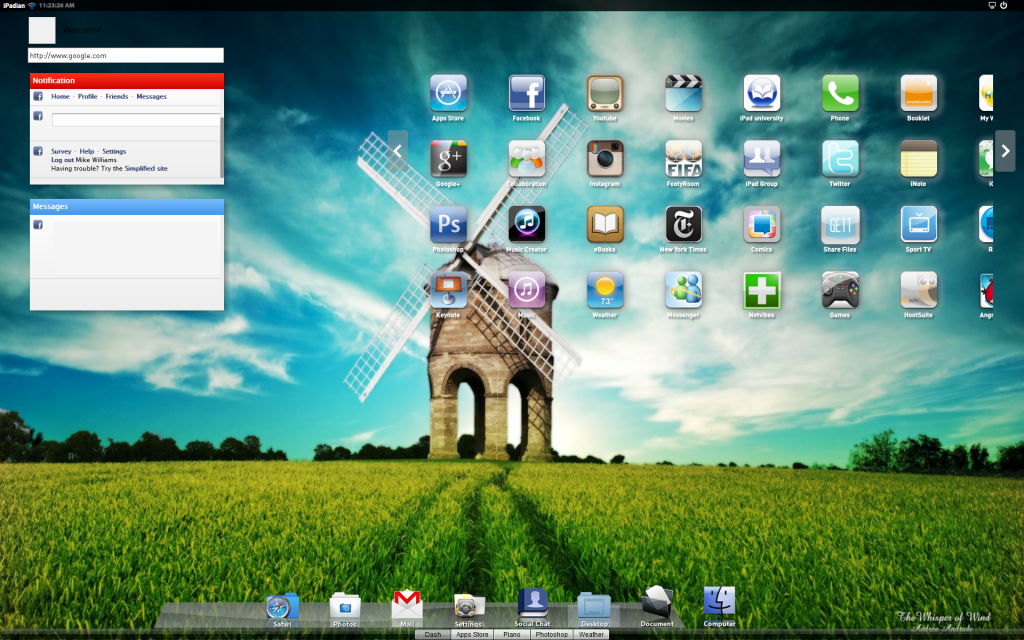Open the Games controller app
The width and height of the screenshot is (1024, 640).
pos(840,290)
